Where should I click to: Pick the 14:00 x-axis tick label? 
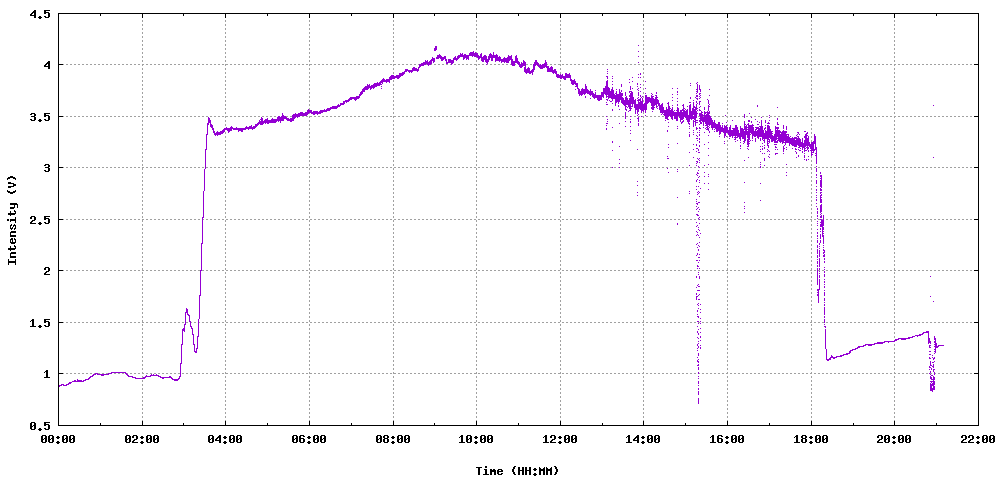pos(643,440)
